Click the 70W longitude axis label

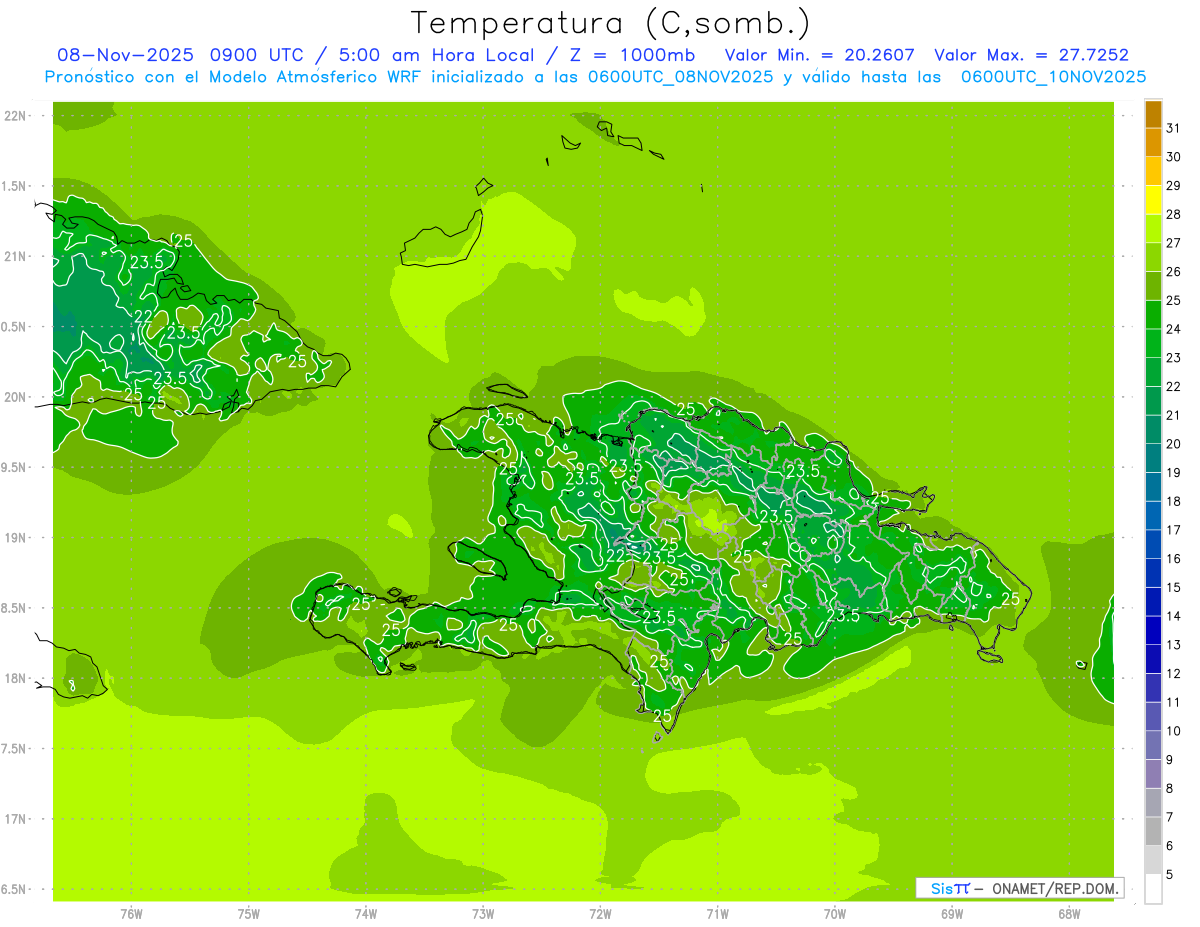[x=835, y=914]
